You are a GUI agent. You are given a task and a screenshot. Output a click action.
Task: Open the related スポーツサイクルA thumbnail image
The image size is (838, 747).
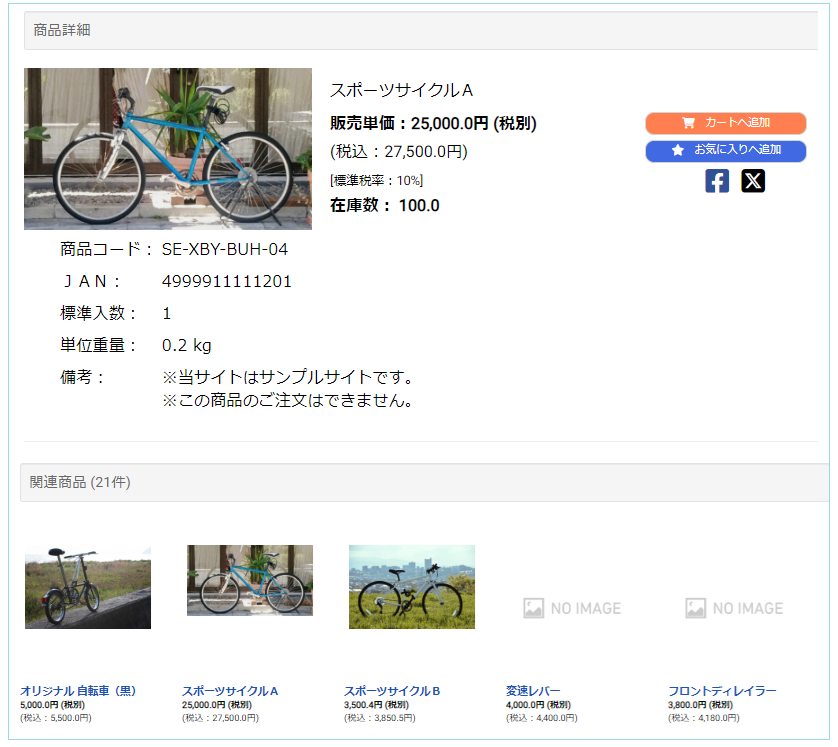click(x=250, y=580)
